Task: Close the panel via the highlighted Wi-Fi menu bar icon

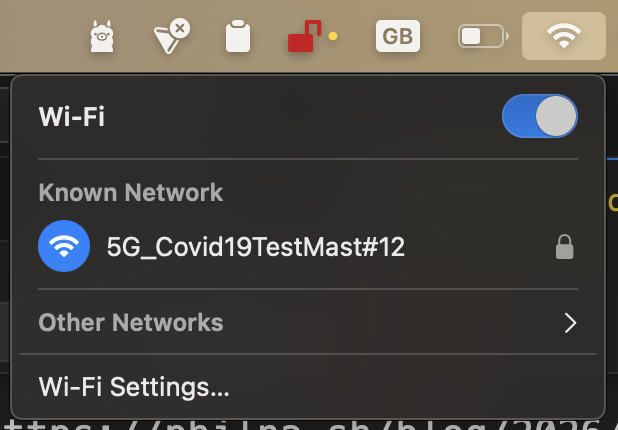Action: 564,36
